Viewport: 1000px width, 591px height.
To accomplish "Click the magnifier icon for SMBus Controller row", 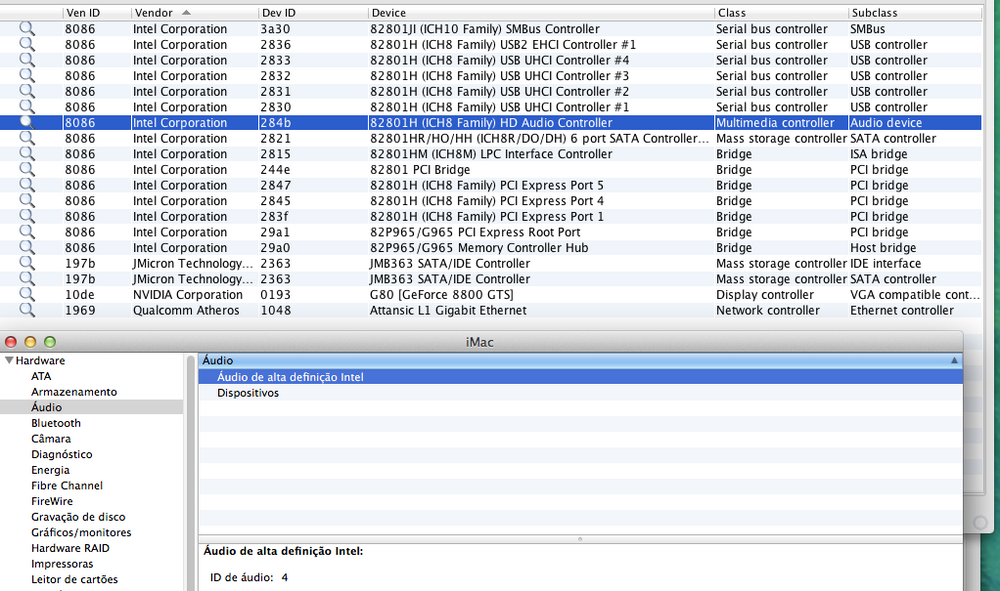I will point(27,29).
